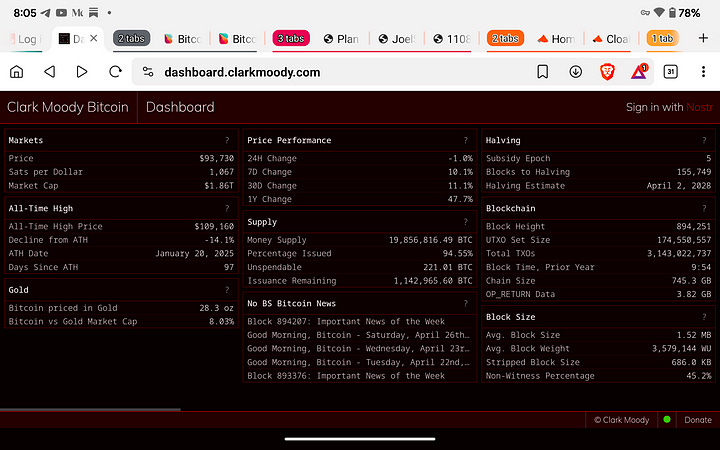The height and width of the screenshot is (450, 720).
Task: Close the current Dashboard tab
Action: 94,38
